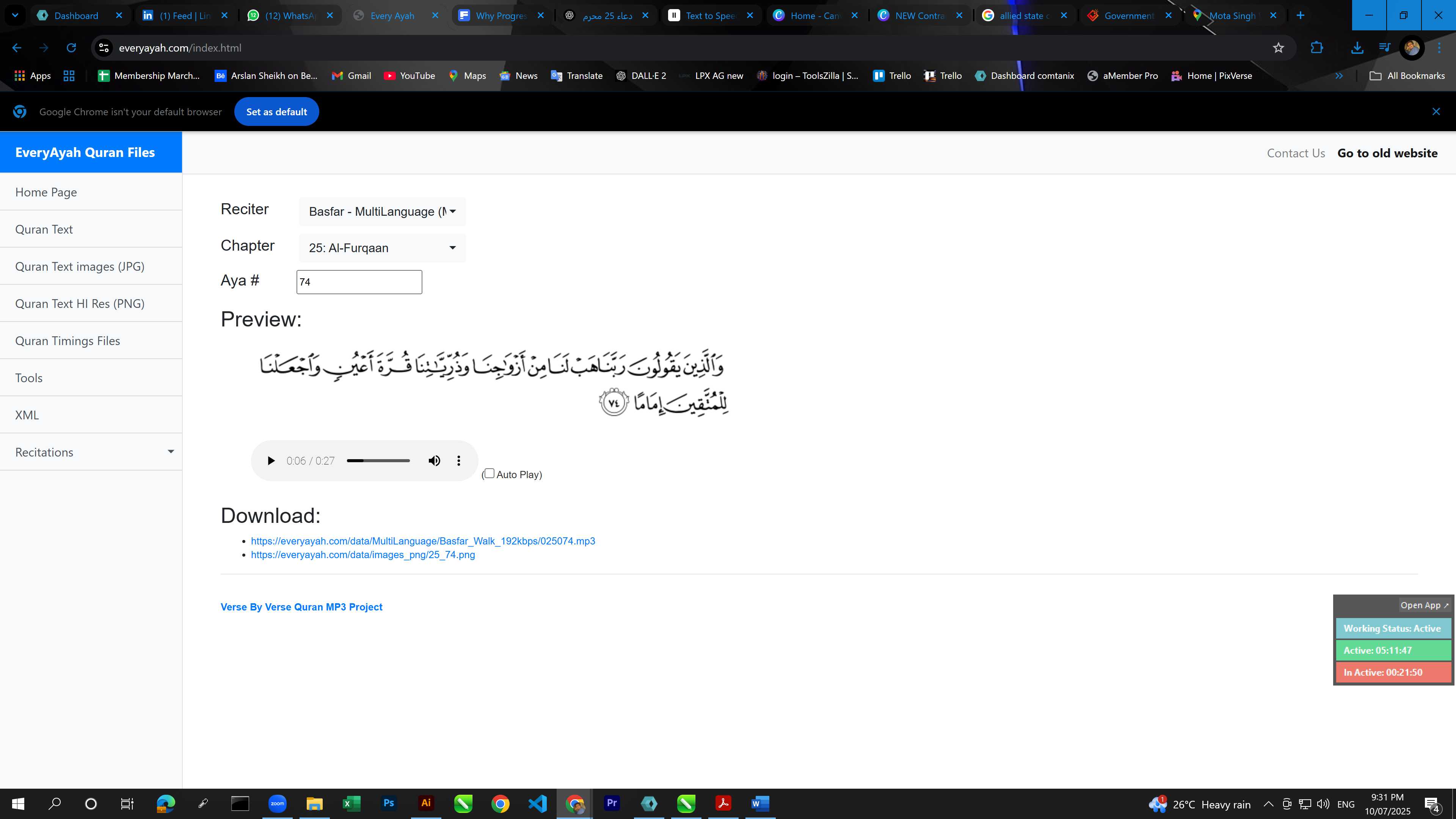This screenshot has height=819, width=1456.
Task: Go back to the previous page
Action: pos(17,48)
